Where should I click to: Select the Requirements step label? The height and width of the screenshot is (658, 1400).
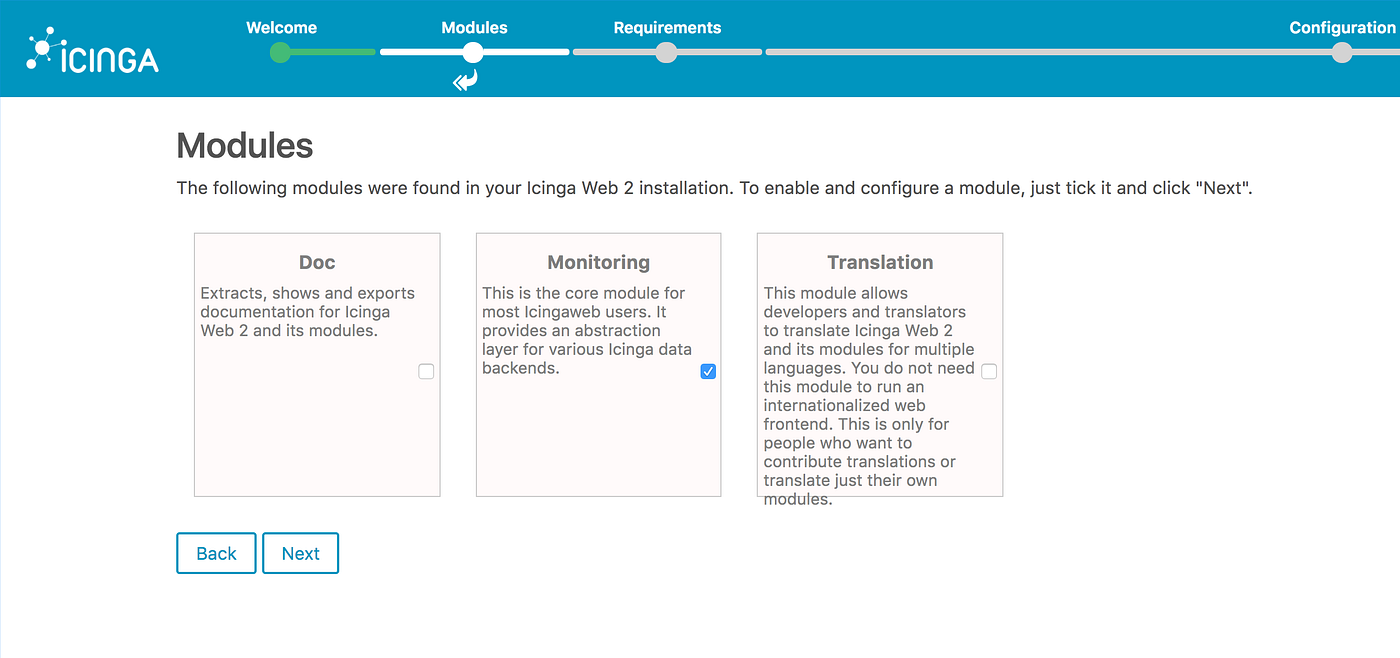667,27
